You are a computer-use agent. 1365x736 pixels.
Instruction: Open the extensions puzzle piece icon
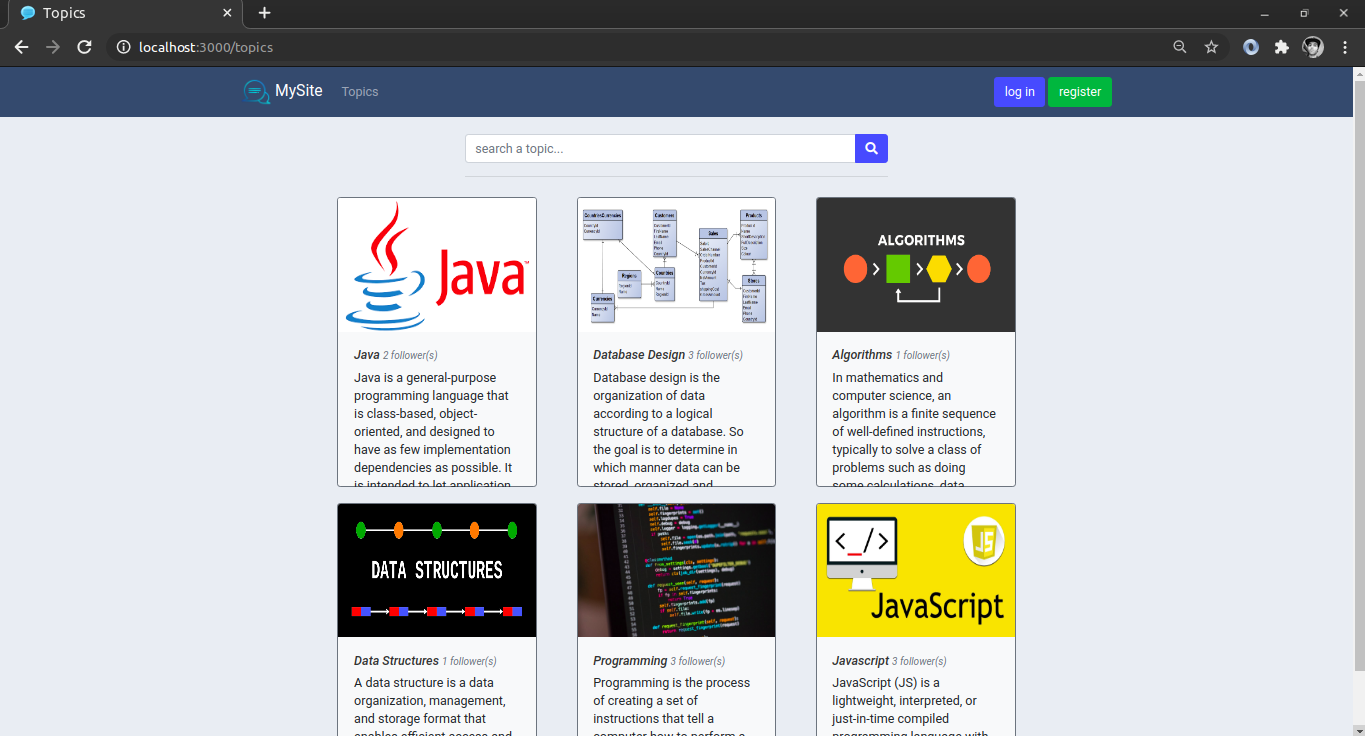coord(1281,47)
